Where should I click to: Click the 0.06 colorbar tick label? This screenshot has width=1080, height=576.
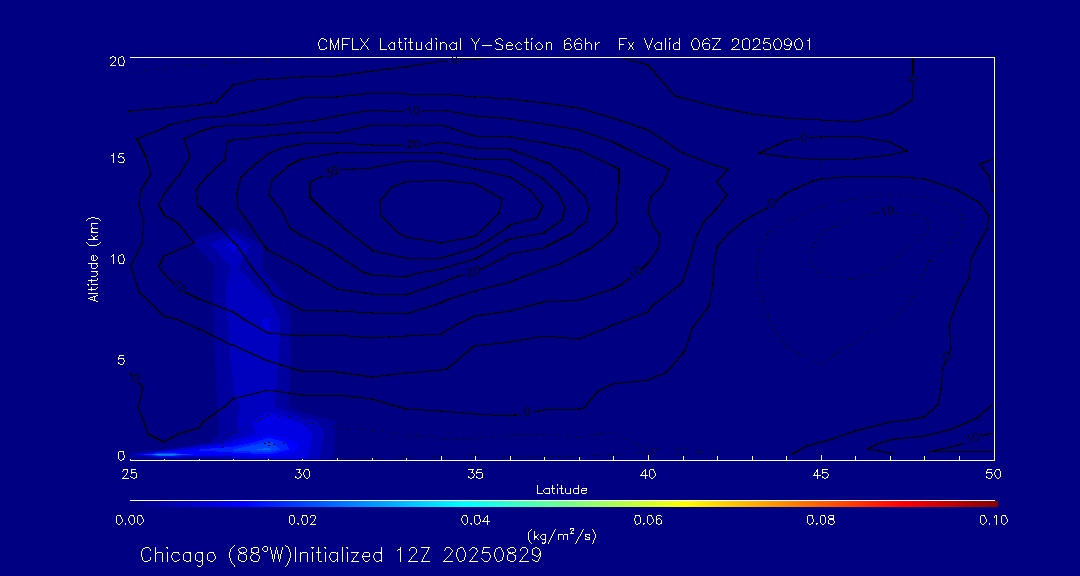click(648, 520)
